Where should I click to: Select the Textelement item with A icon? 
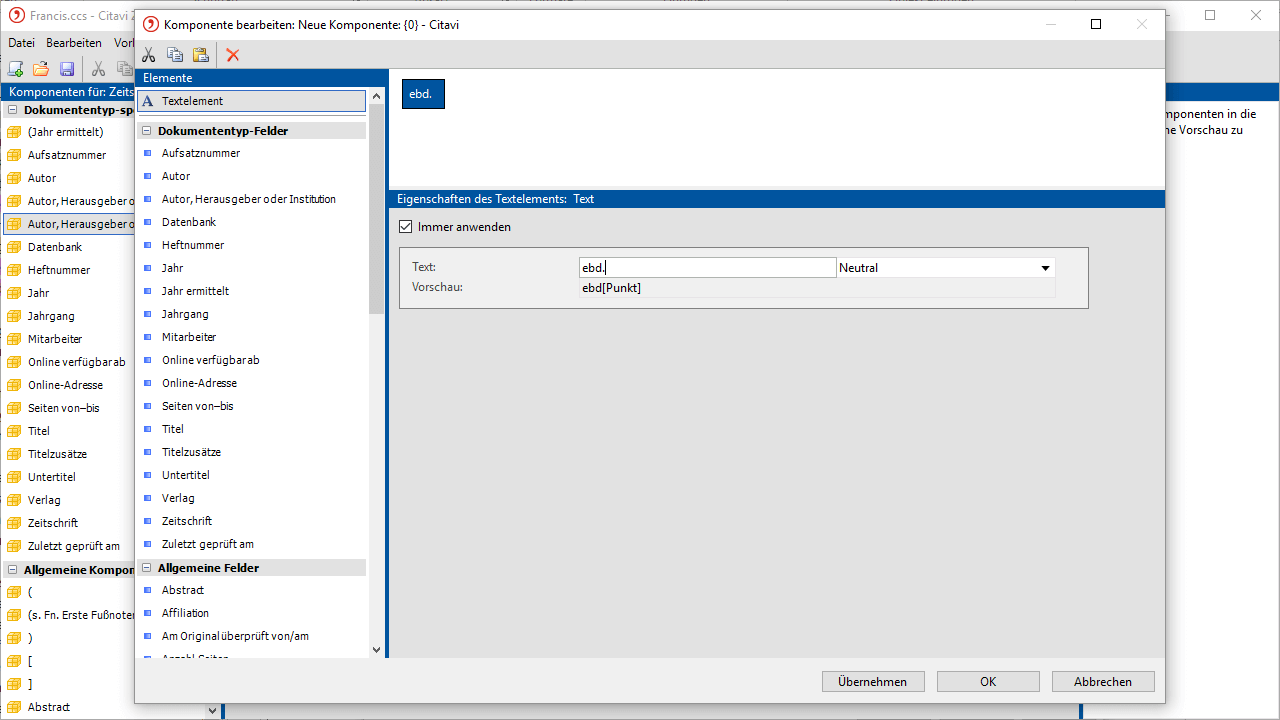[x=252, y=101]
